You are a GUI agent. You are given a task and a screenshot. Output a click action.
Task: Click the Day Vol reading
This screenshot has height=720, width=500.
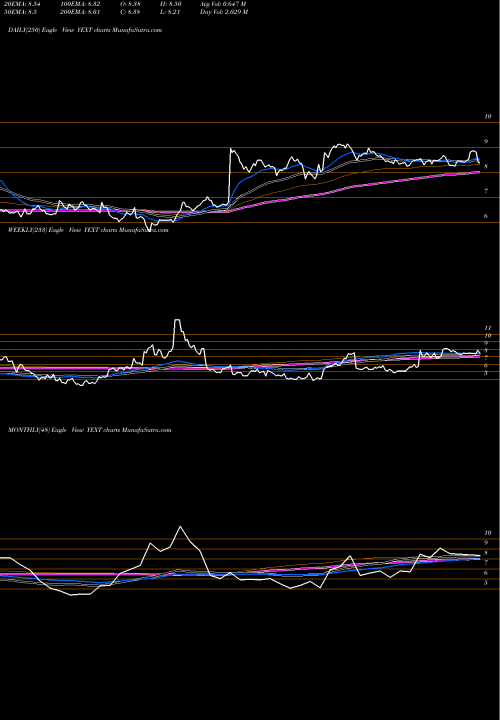224,12
